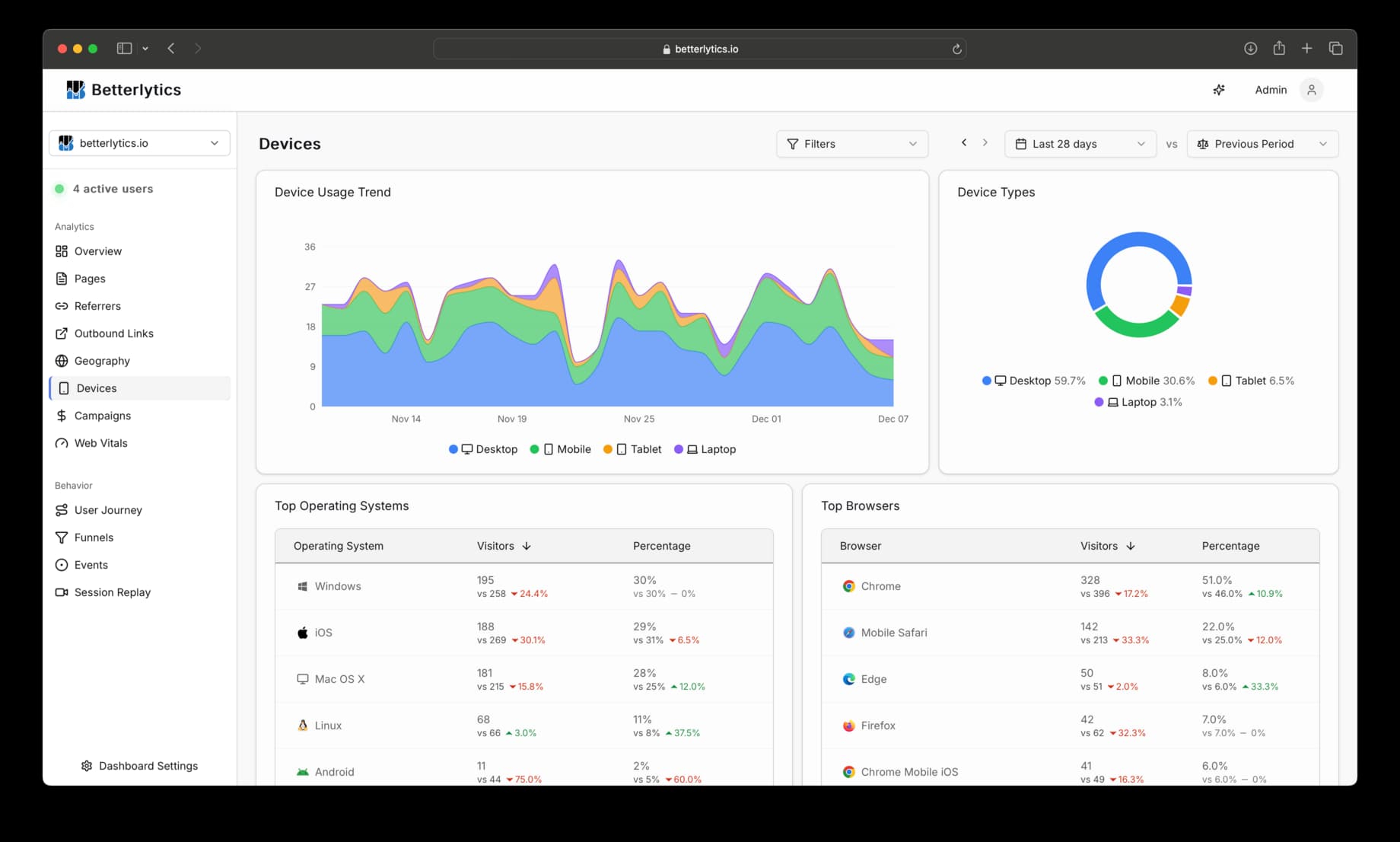Reload the page using the refresh icon
This screenshot has width=1400, height=842.
coord(956,49)
